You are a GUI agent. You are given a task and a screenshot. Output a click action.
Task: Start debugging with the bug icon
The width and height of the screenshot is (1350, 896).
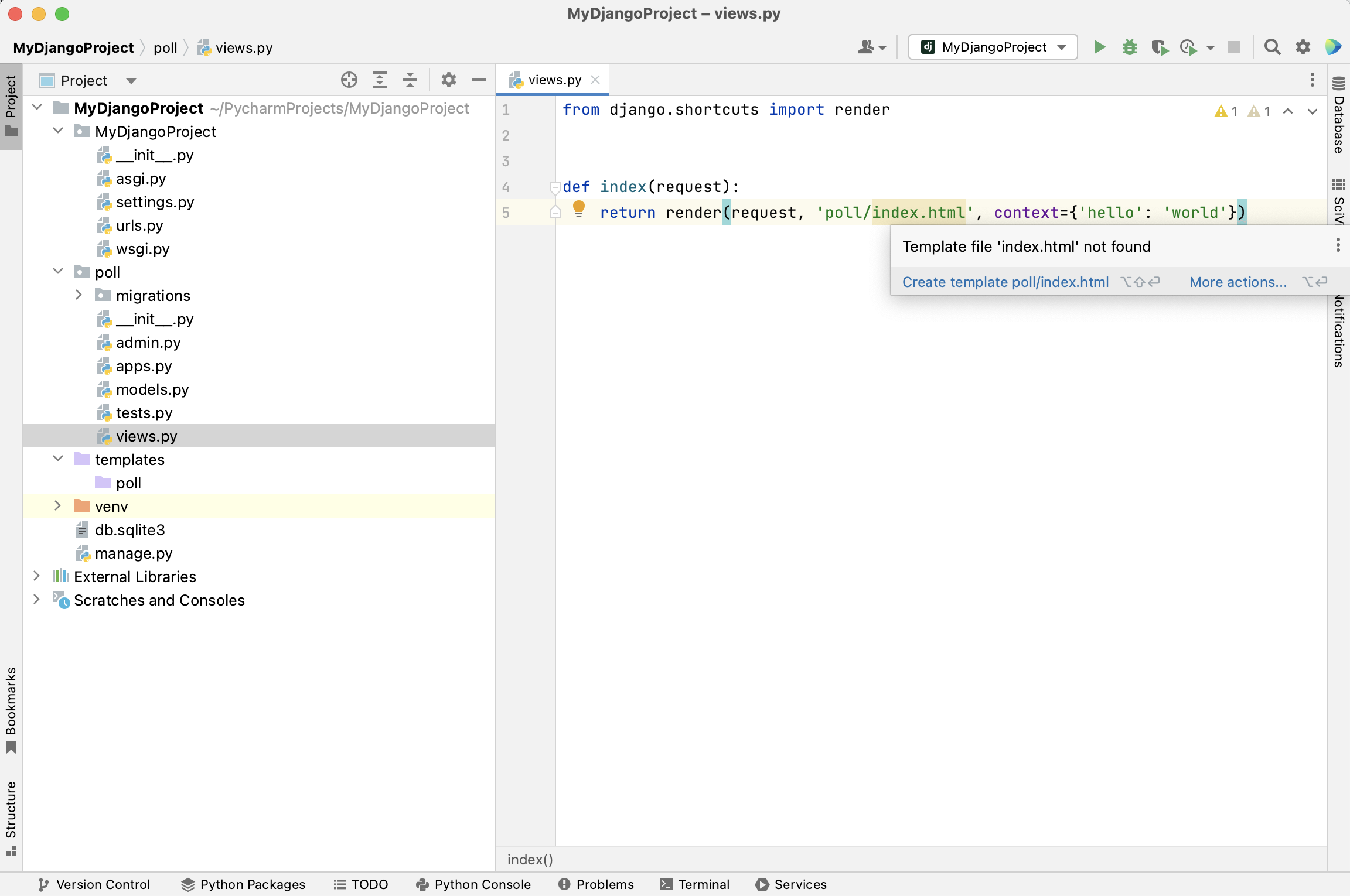click(1129, 47)
